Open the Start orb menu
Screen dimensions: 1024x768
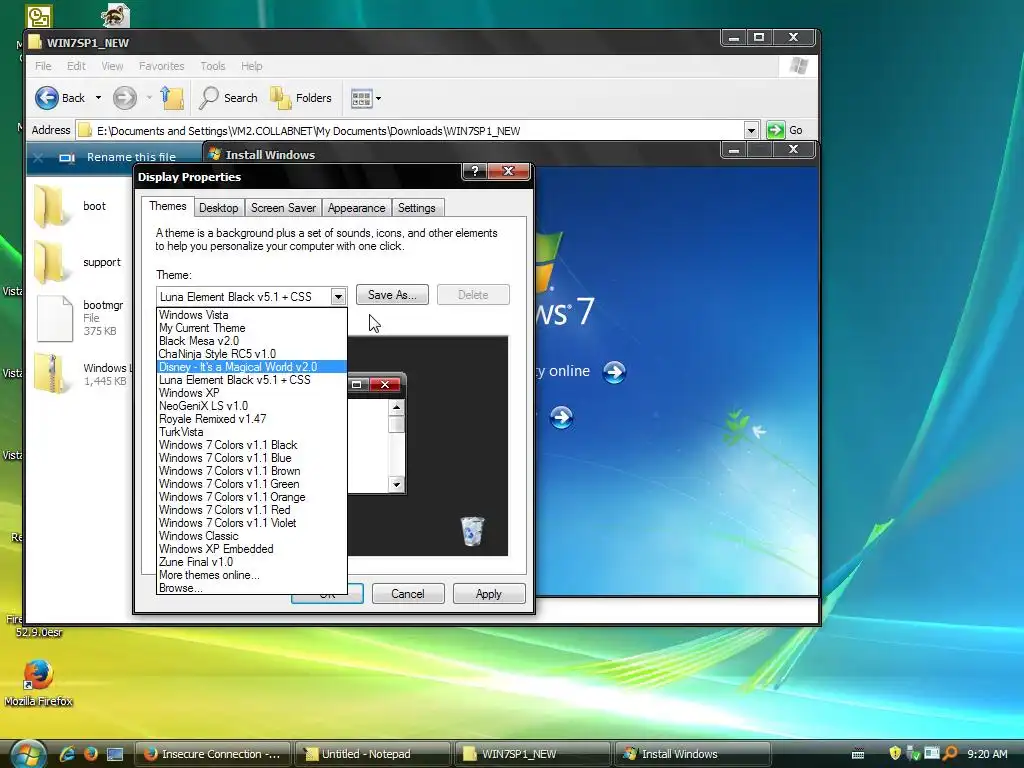click(27, 754)
